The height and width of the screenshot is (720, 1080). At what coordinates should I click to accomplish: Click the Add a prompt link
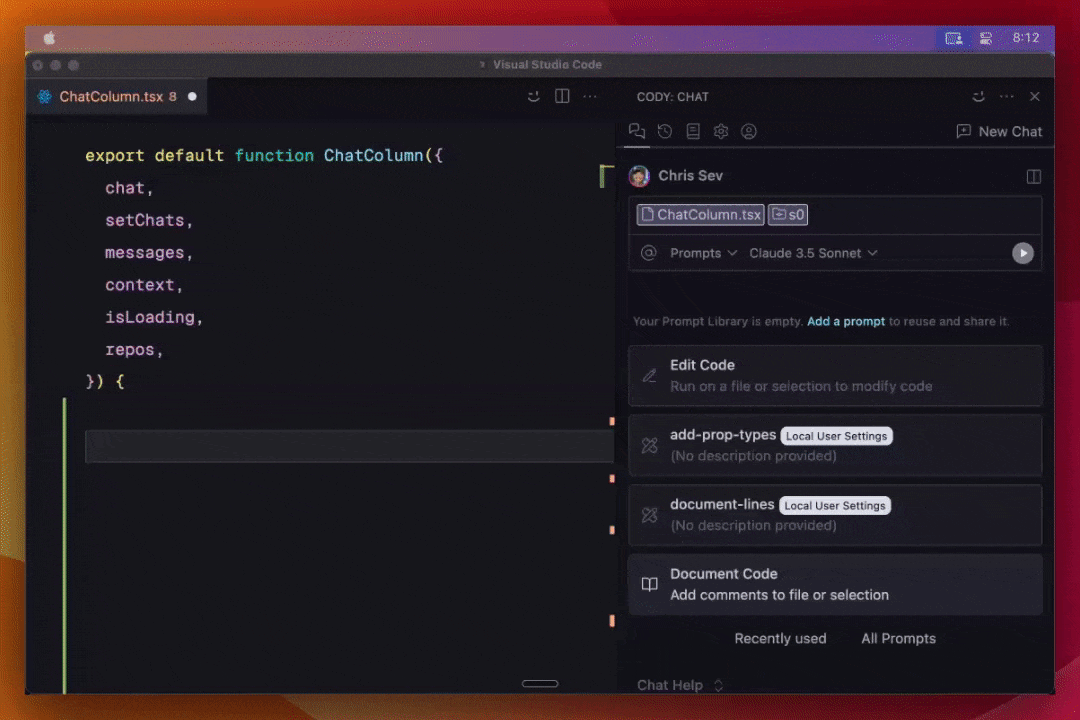846,321
